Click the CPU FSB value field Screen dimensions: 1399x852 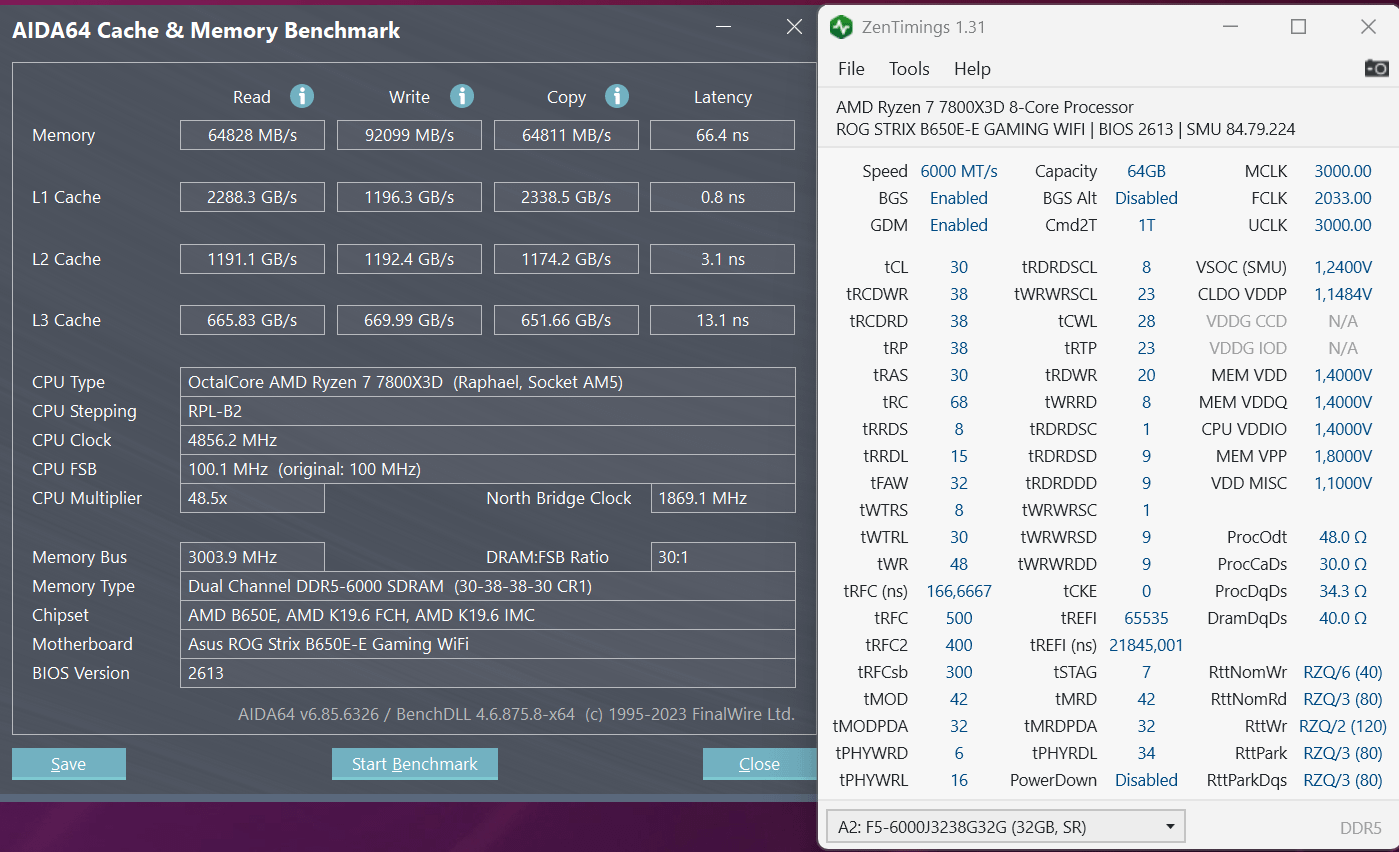tap(488, 469)
